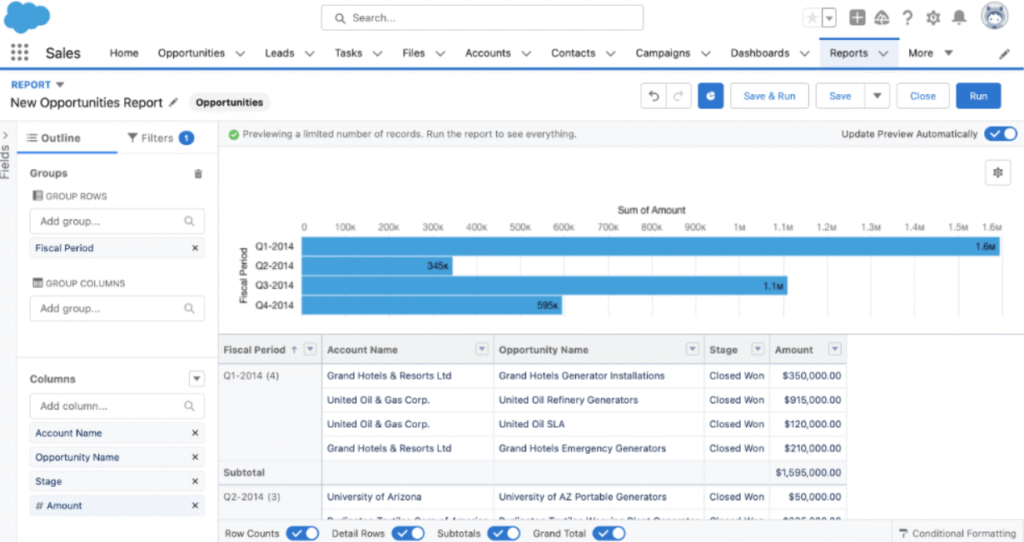Click the Redo arrow button
Screen dimensions: 1024x542
point(679,96)
